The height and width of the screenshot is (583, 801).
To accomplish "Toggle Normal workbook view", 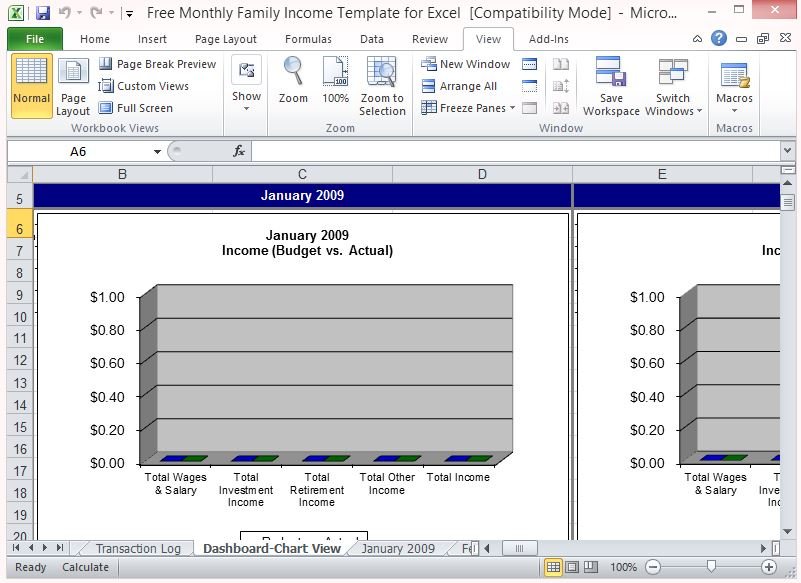I will click(32, 86).
